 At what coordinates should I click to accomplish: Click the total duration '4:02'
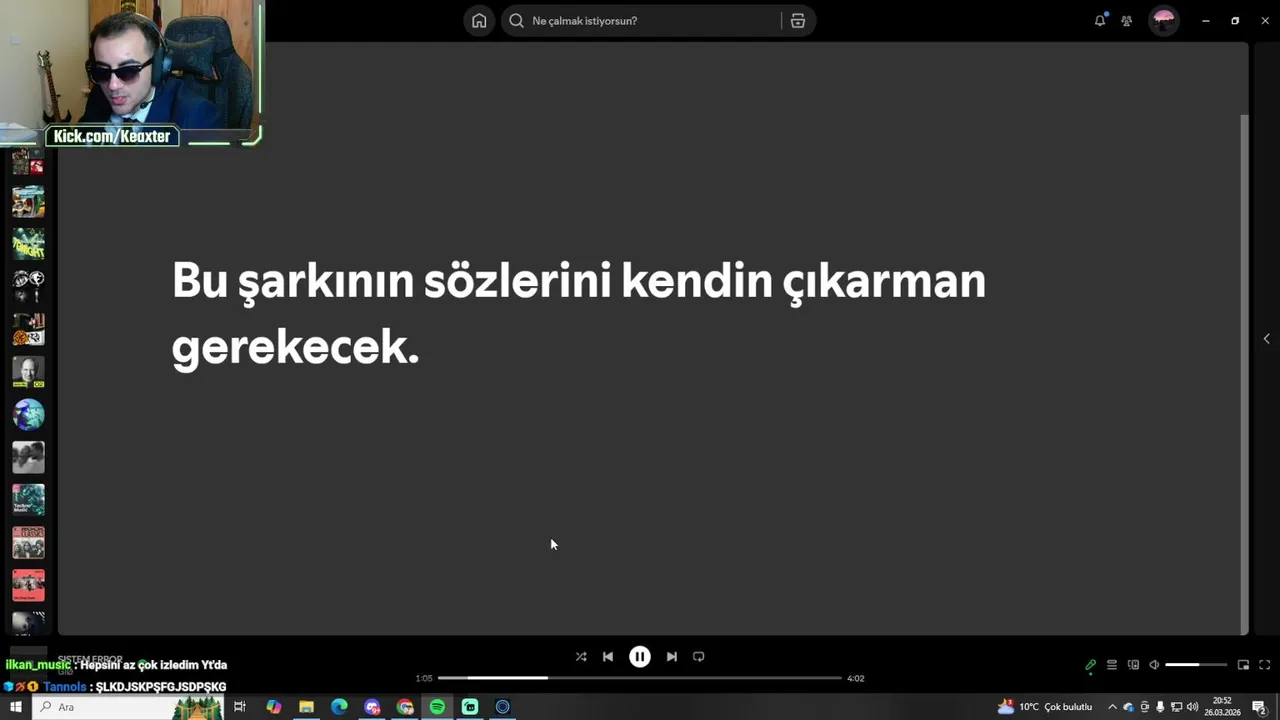856,678
